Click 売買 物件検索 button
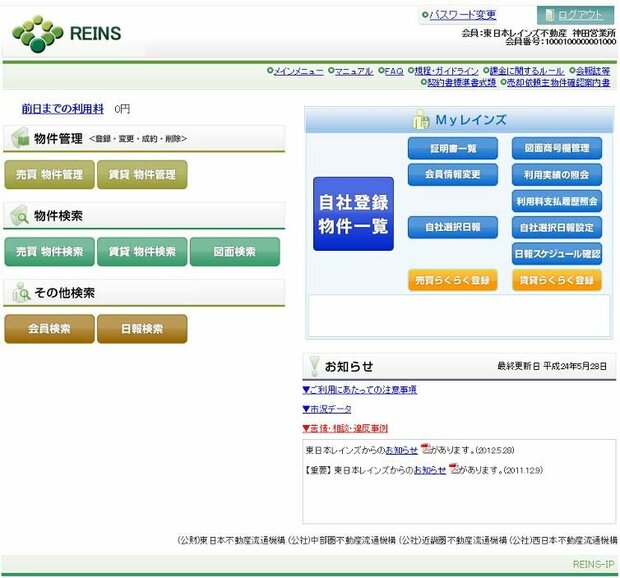620x578 pixels. point(49,251)
